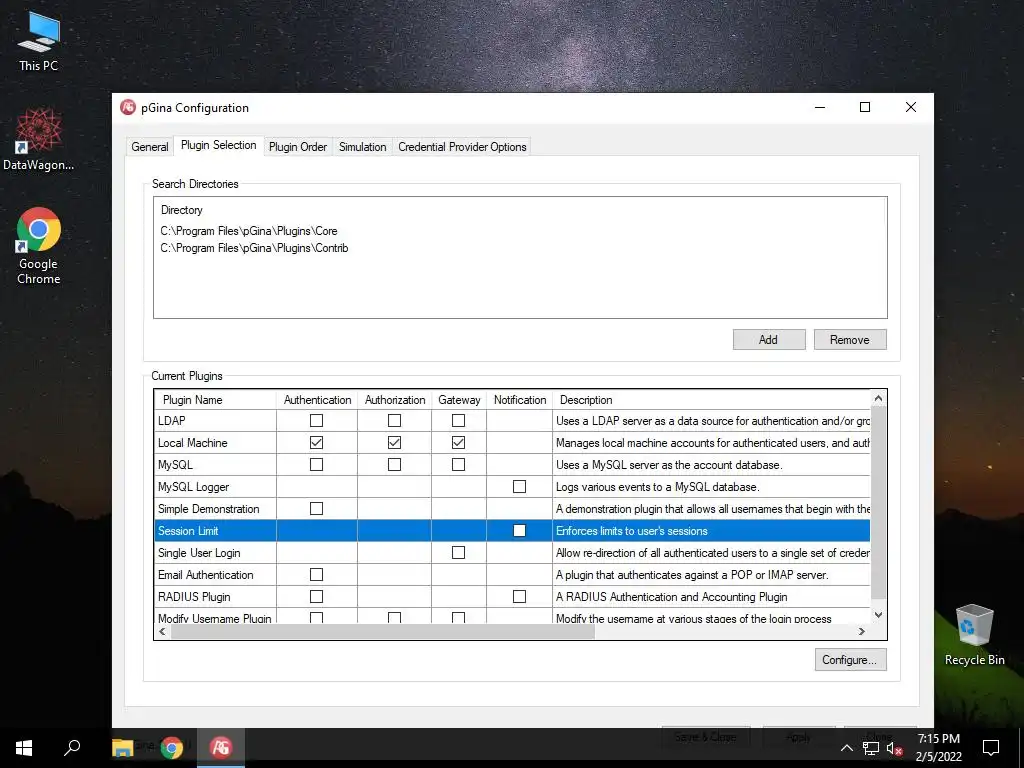
Task: Click the Add directory button
Action: tap(769, 340)
